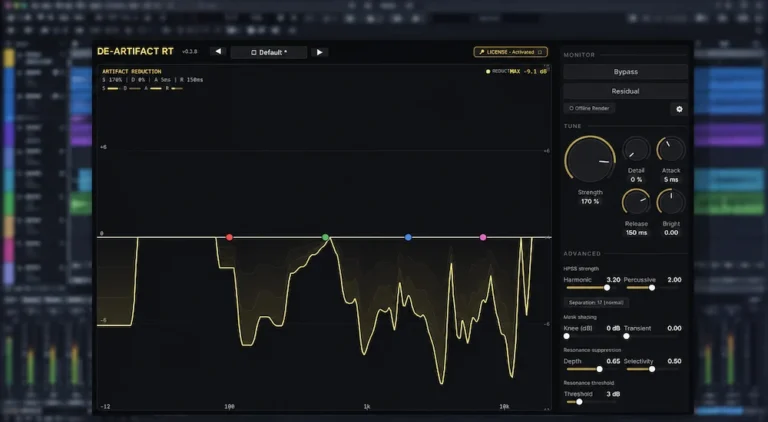Click the Detail value 0 %
The image size is (768, 422).
point(636,180)
